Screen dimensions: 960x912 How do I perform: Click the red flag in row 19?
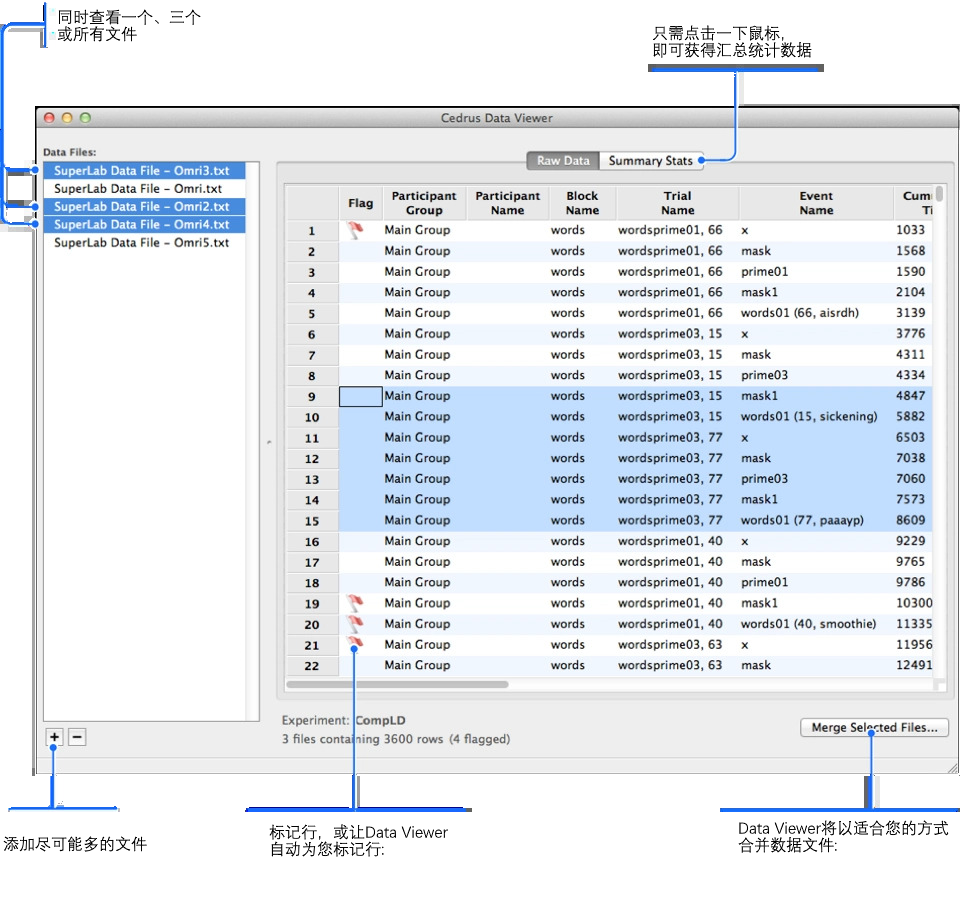[355, 603]
